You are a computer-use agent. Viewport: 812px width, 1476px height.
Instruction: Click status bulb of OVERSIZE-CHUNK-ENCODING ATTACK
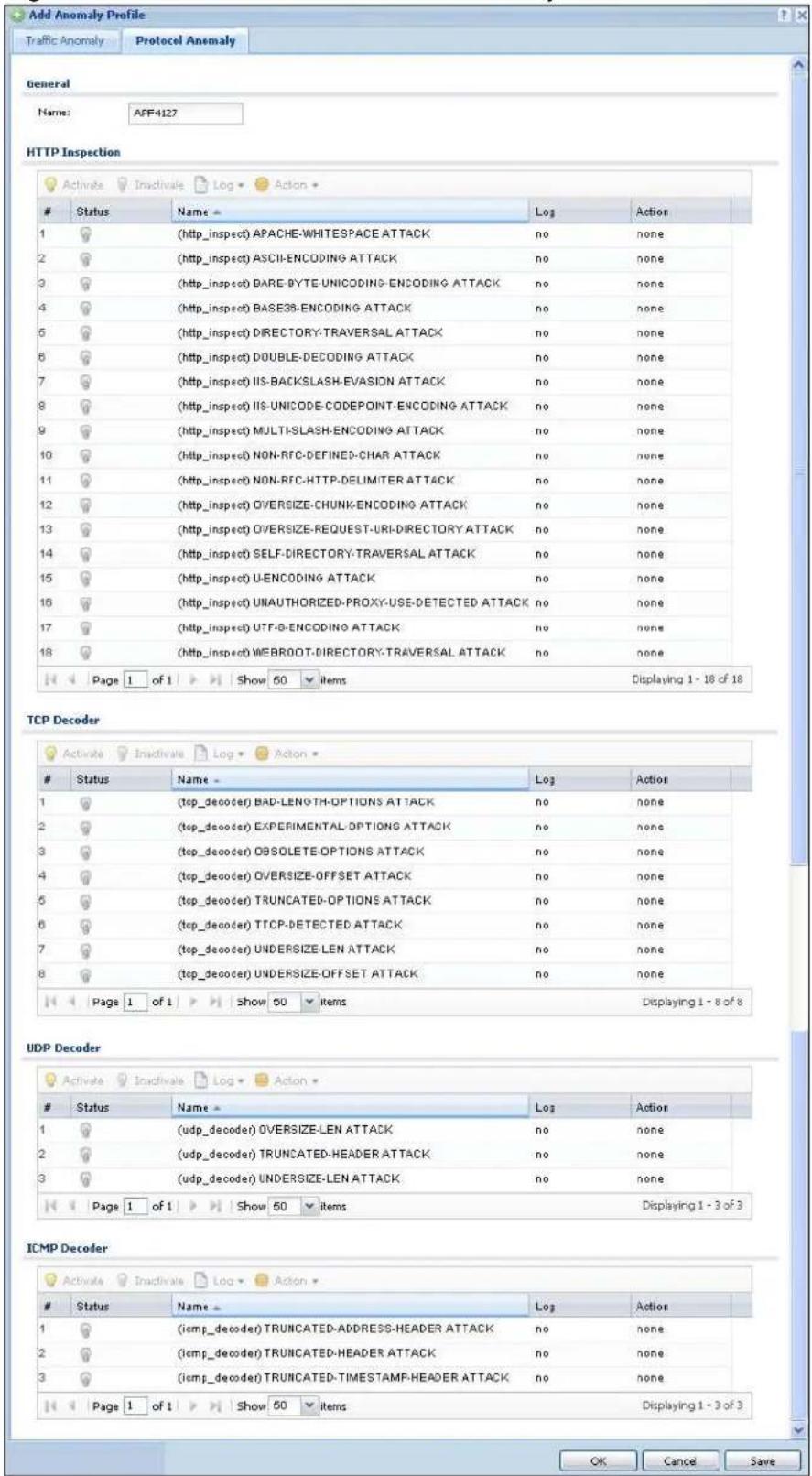click(86, 505)
